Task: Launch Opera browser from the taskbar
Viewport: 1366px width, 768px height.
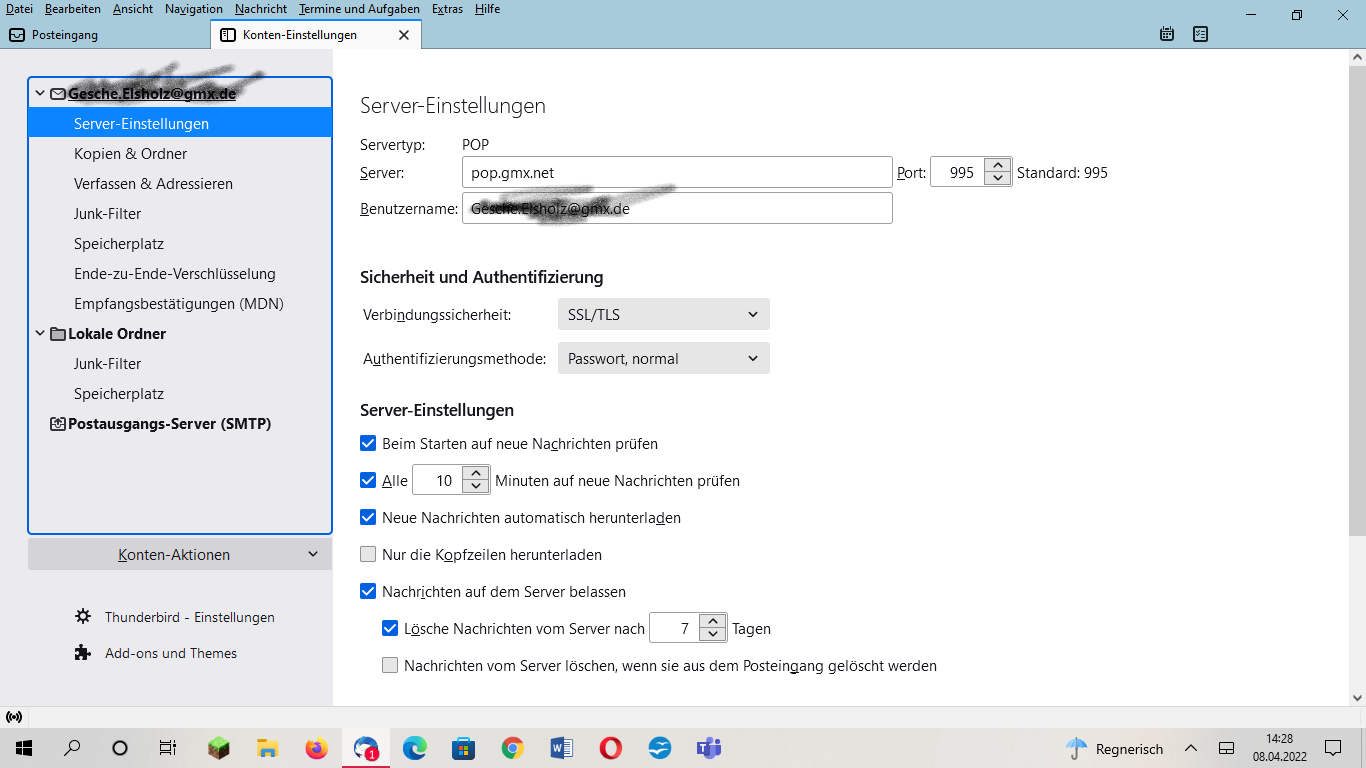Action: (x=610, y=748)
